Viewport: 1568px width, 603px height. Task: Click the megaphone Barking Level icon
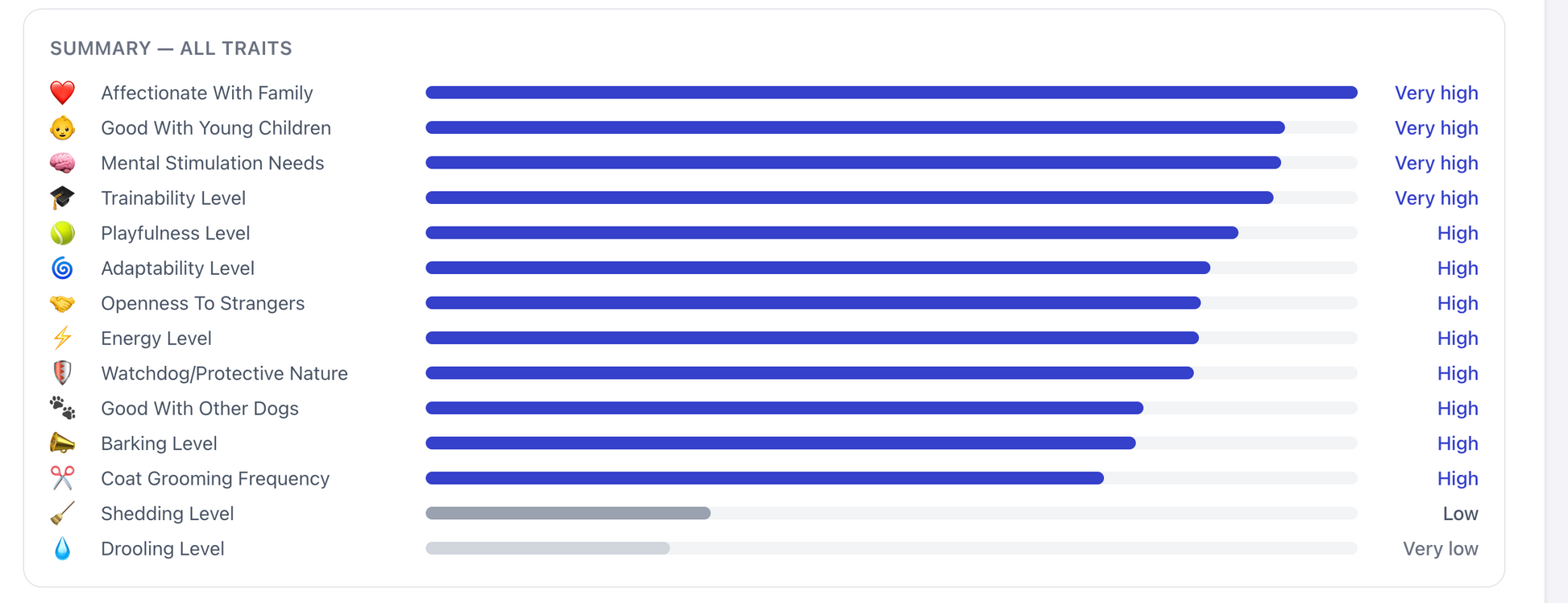pos(62,443)
